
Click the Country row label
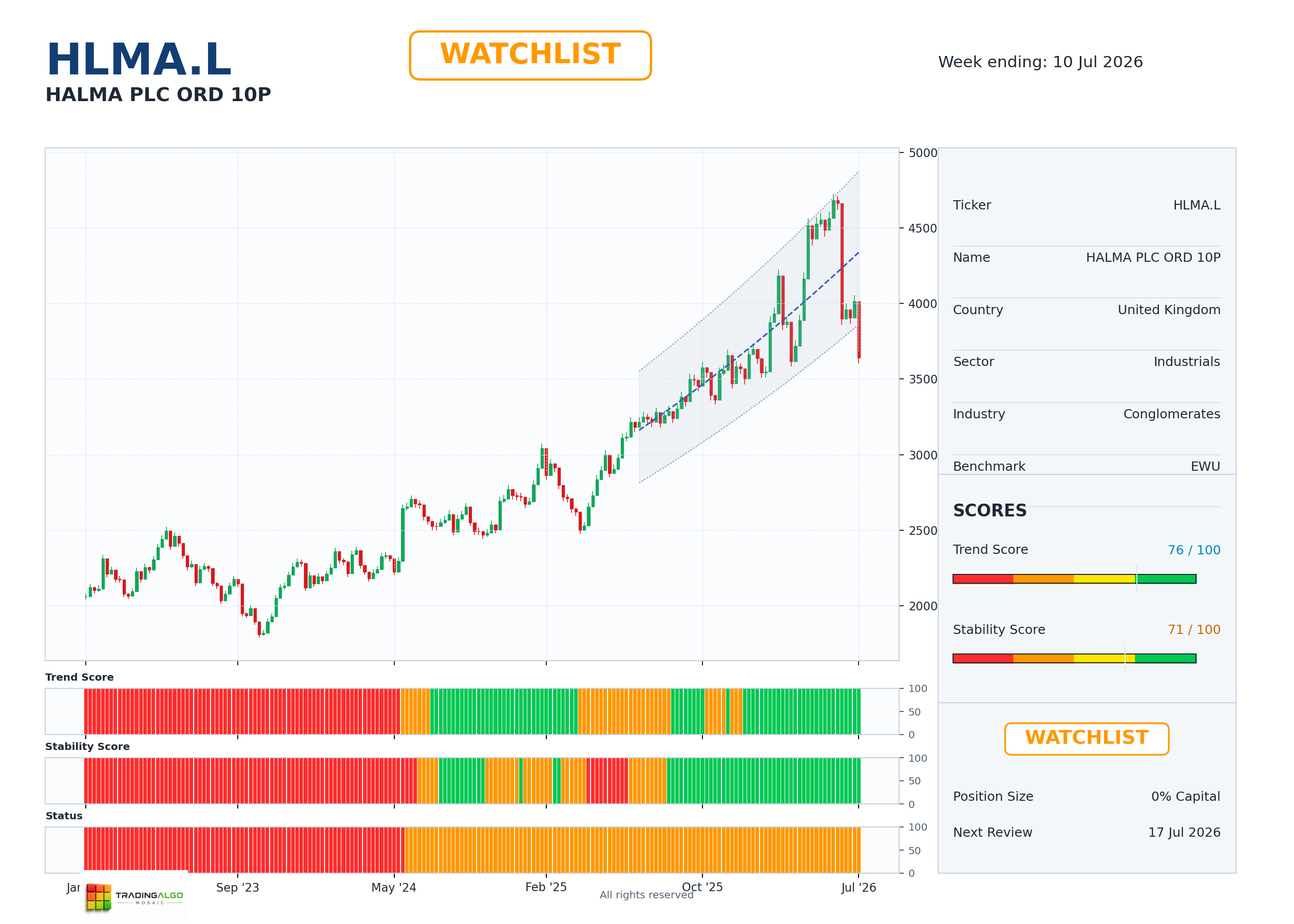(x=978, y=310)
